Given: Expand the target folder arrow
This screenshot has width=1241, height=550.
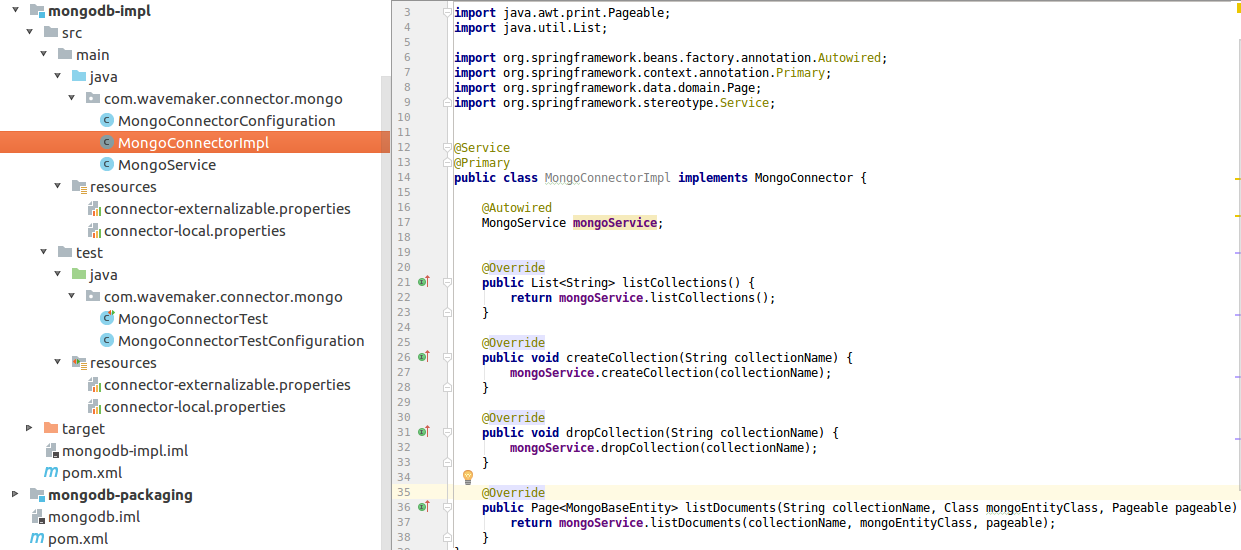Looking at the screenshot, I should coord(29,429).
